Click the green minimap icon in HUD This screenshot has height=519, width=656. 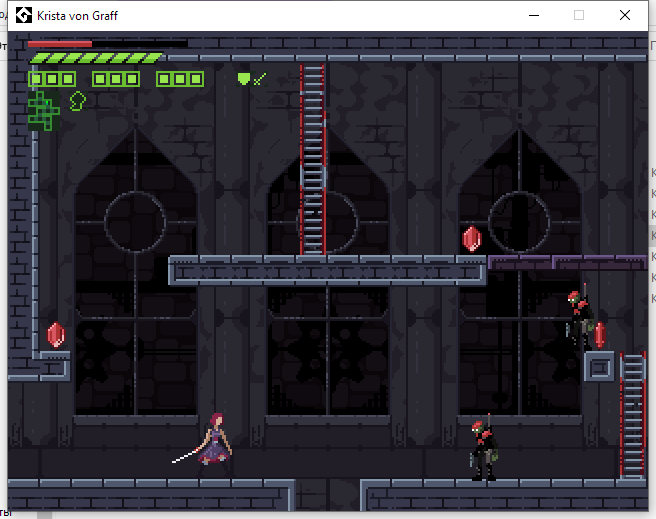point(43,109)
